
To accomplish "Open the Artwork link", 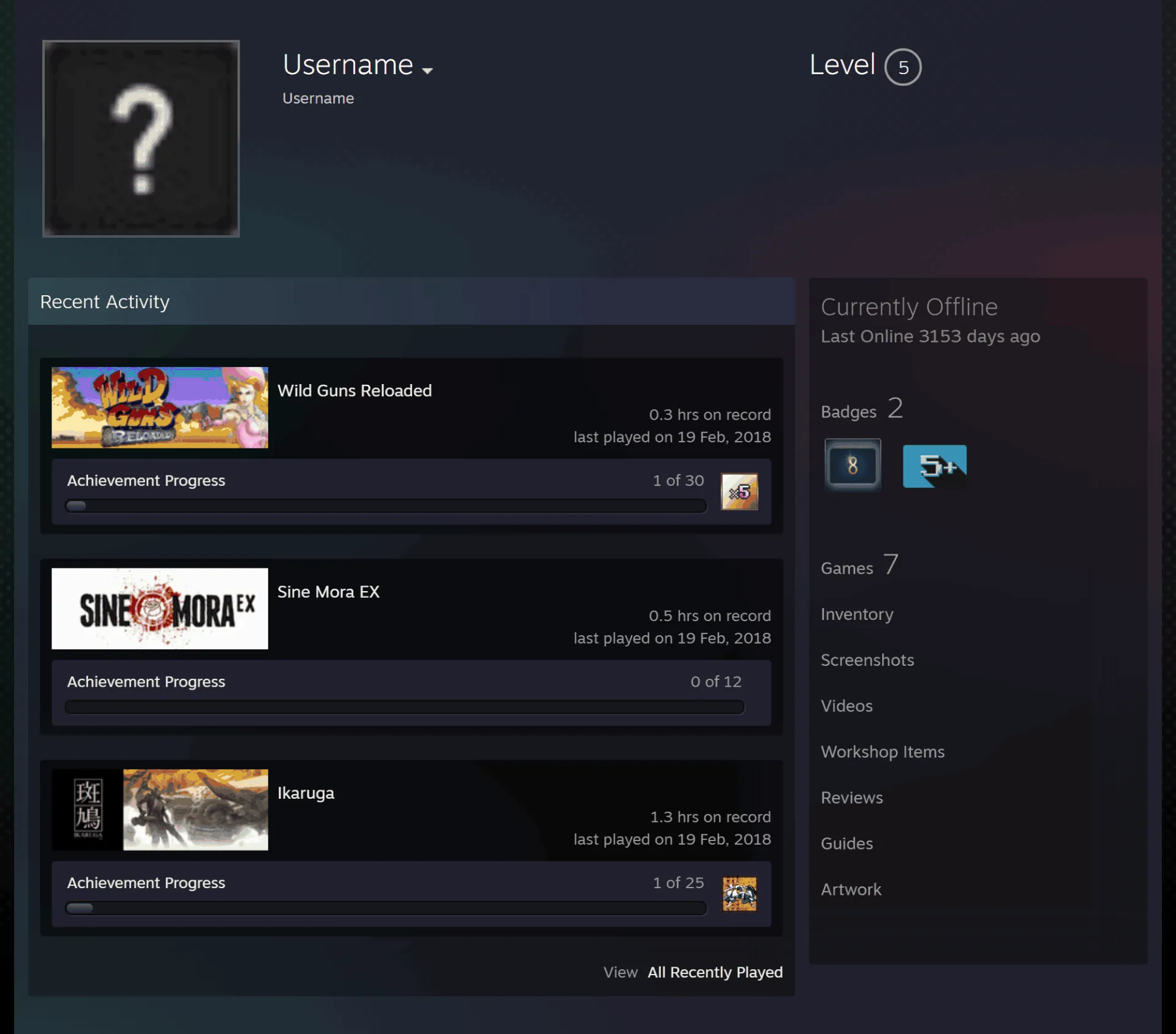I will [x=851, y=889].
